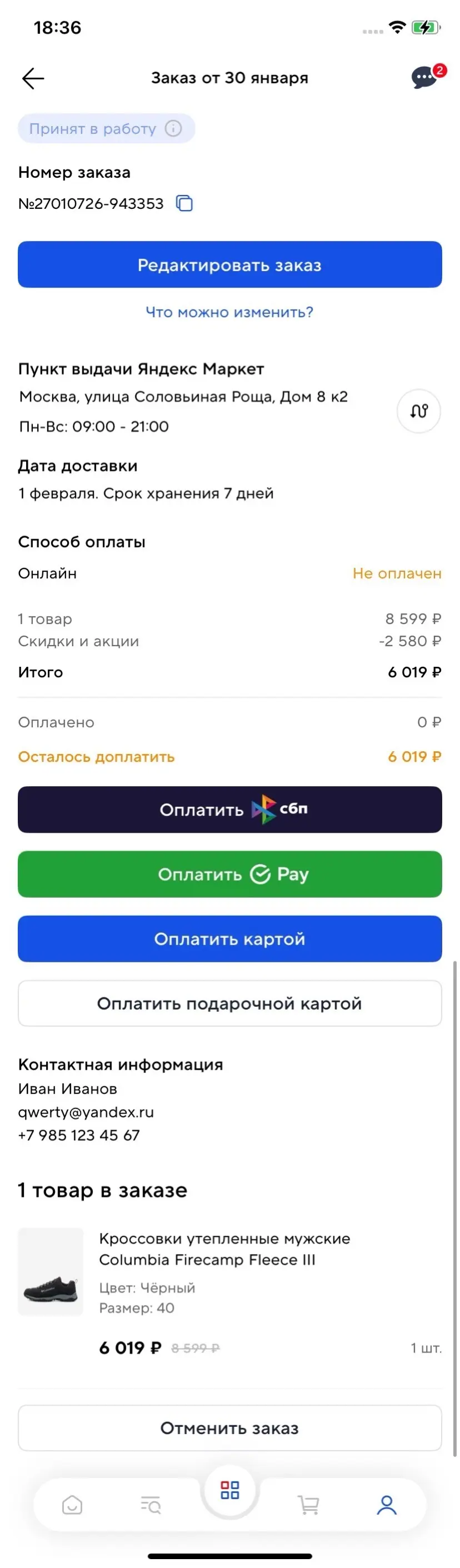Screen dimensions: 460x1568
Task: Tap 'Оплатить картой' button
Action: (x=230, y=938)
